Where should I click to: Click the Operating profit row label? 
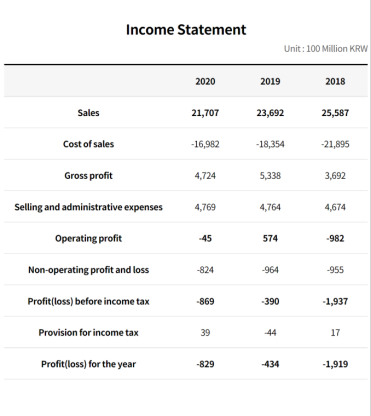click(88, 238)
